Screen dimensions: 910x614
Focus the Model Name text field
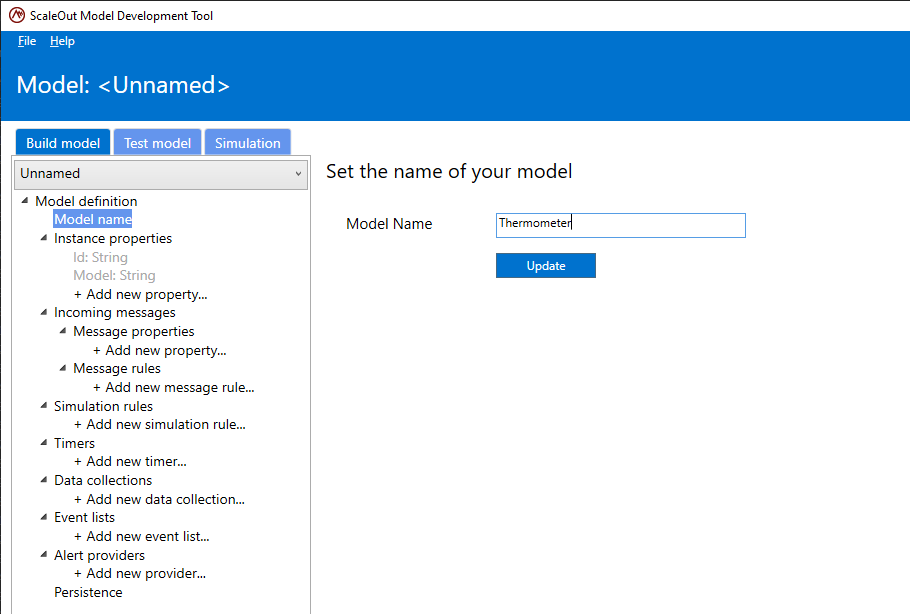(620, 225)
